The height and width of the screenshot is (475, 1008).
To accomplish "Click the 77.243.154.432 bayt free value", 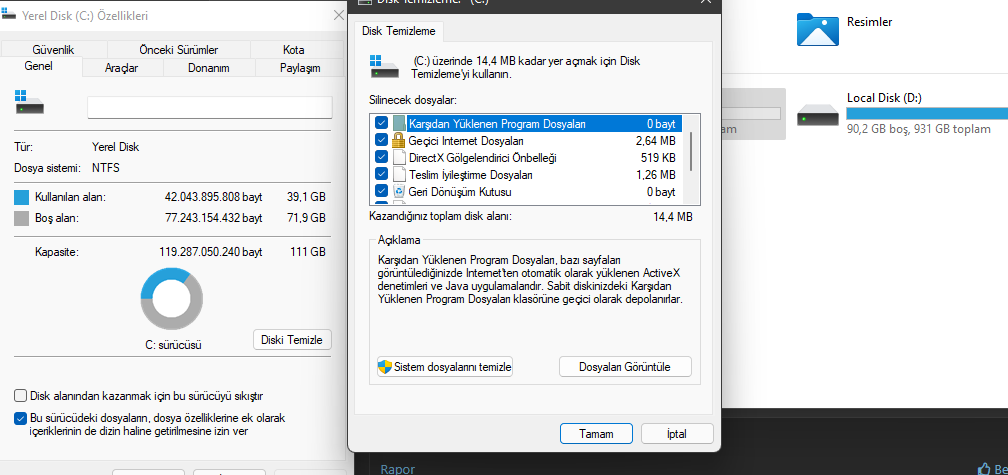I will point(213,219).
